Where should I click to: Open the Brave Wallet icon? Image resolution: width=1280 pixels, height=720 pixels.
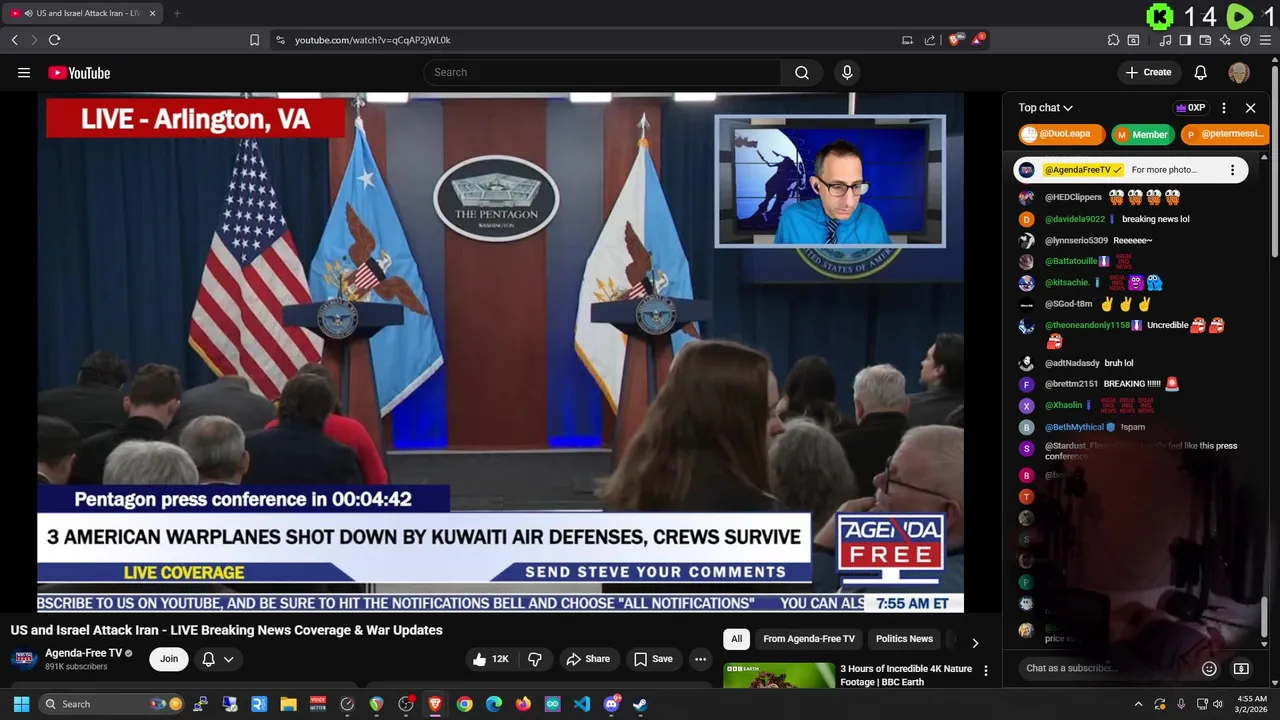pos(1205,40)
